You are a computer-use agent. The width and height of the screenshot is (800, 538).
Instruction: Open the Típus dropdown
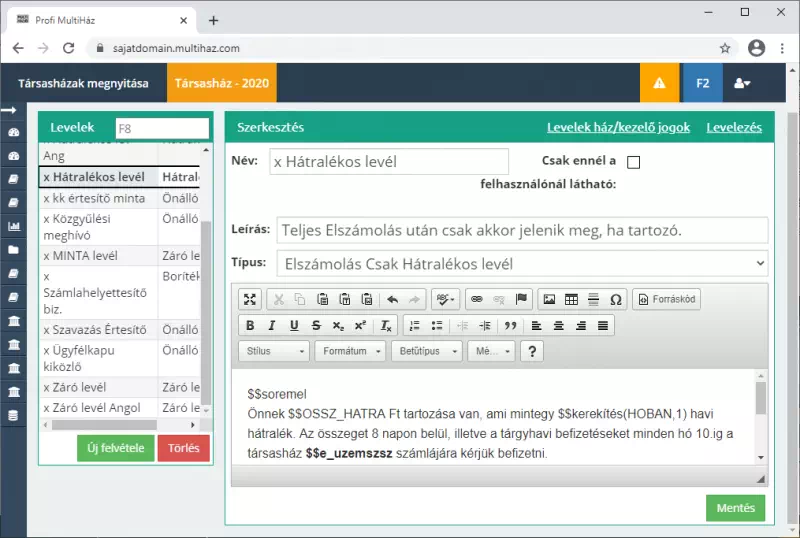point(522,264)
